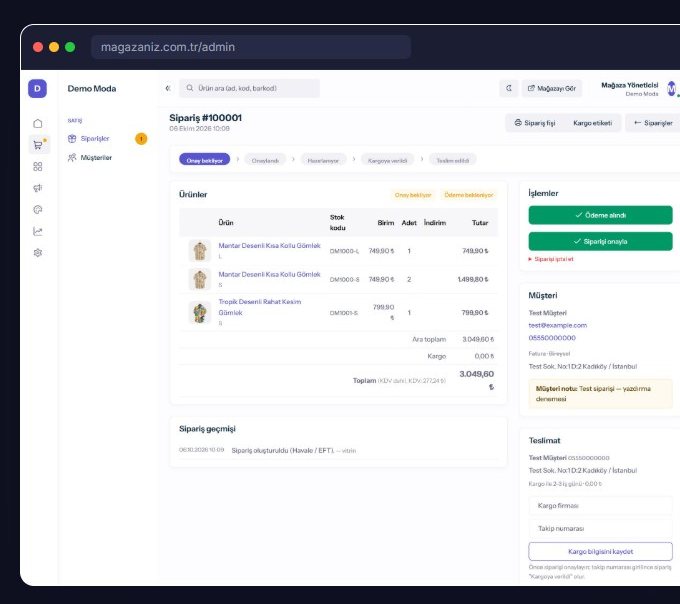Click the Tutar column header
Viewport: 680px width, 604px height.
click(480, 222)
